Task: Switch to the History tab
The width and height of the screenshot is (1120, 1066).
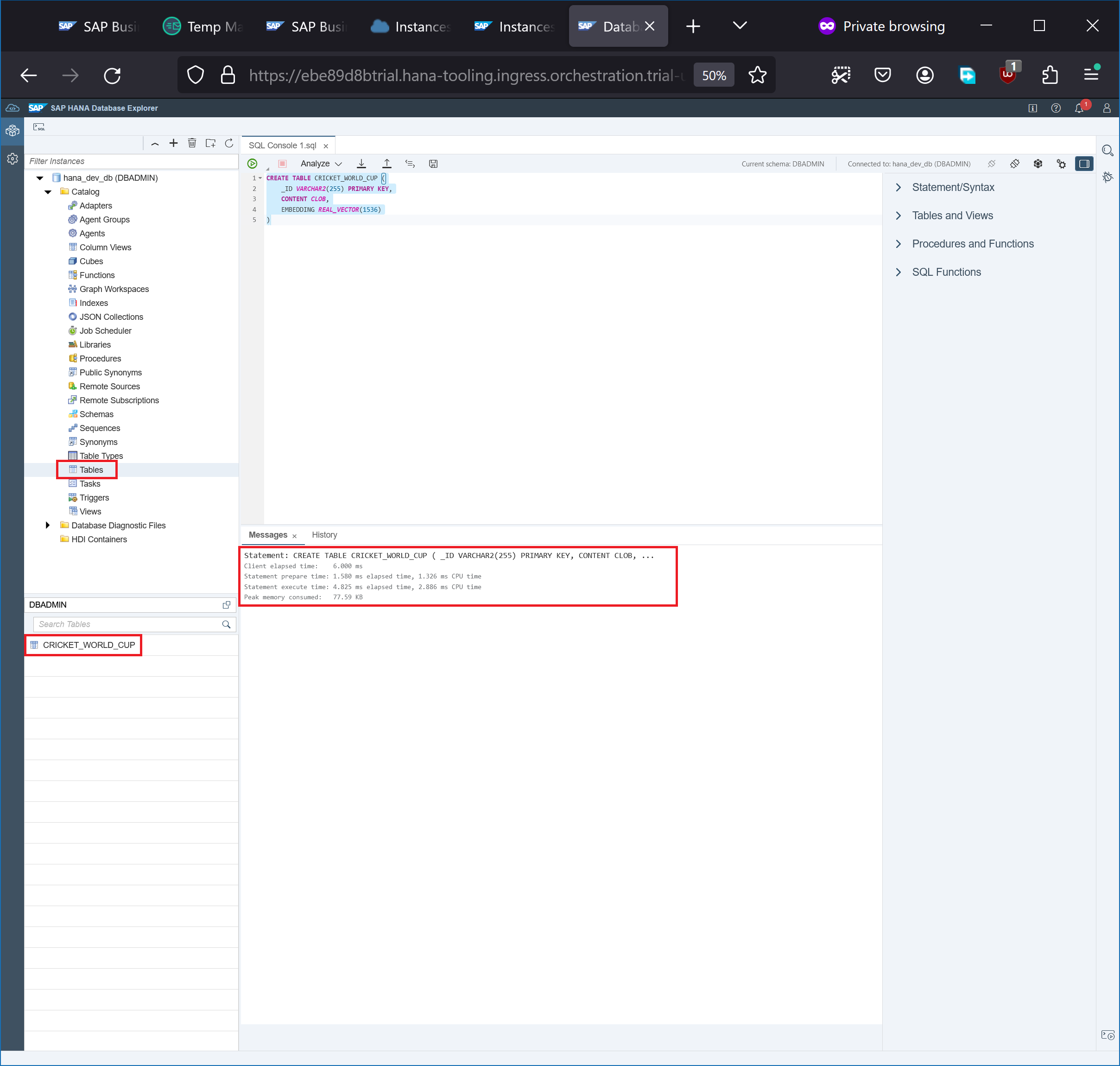Action: click(x=324, y=535)
